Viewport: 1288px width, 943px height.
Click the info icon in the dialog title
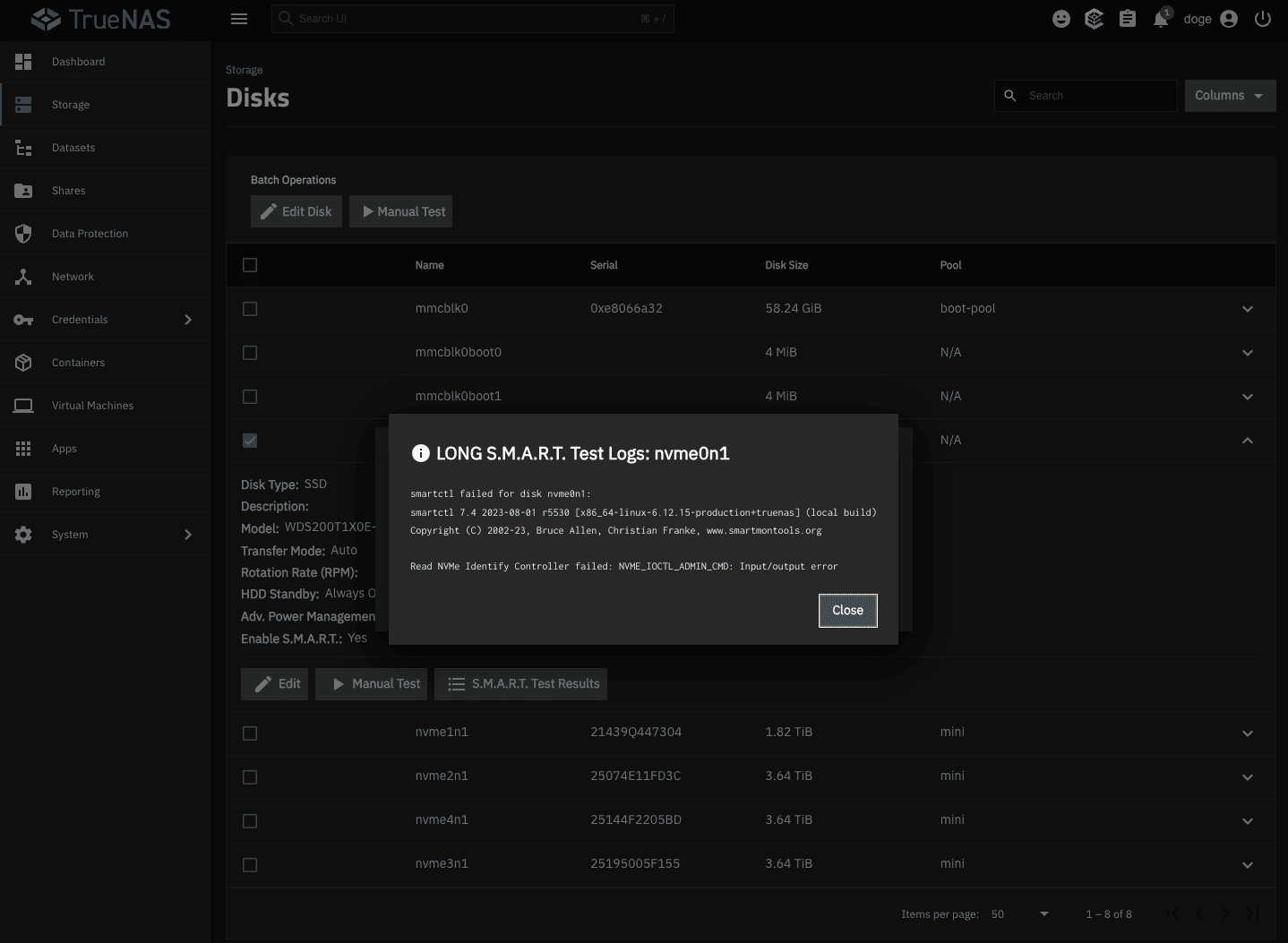tap(420, 453)
